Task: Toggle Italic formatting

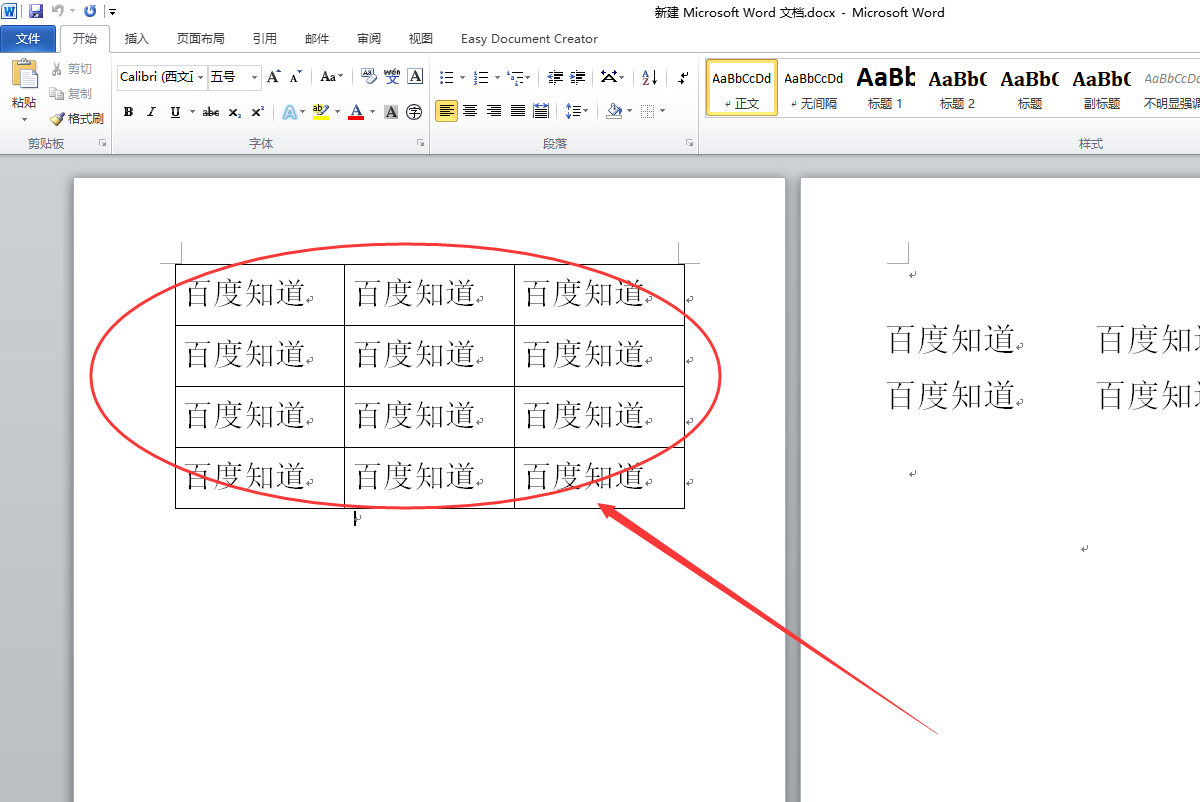Action: 151,112
